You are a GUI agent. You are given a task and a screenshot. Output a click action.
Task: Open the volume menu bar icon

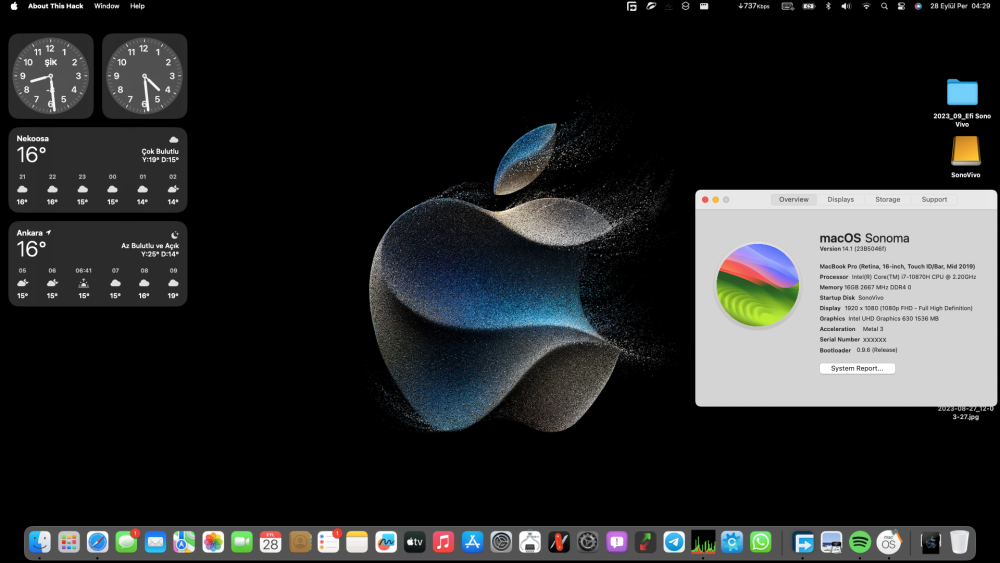click(x=846, y=6)
